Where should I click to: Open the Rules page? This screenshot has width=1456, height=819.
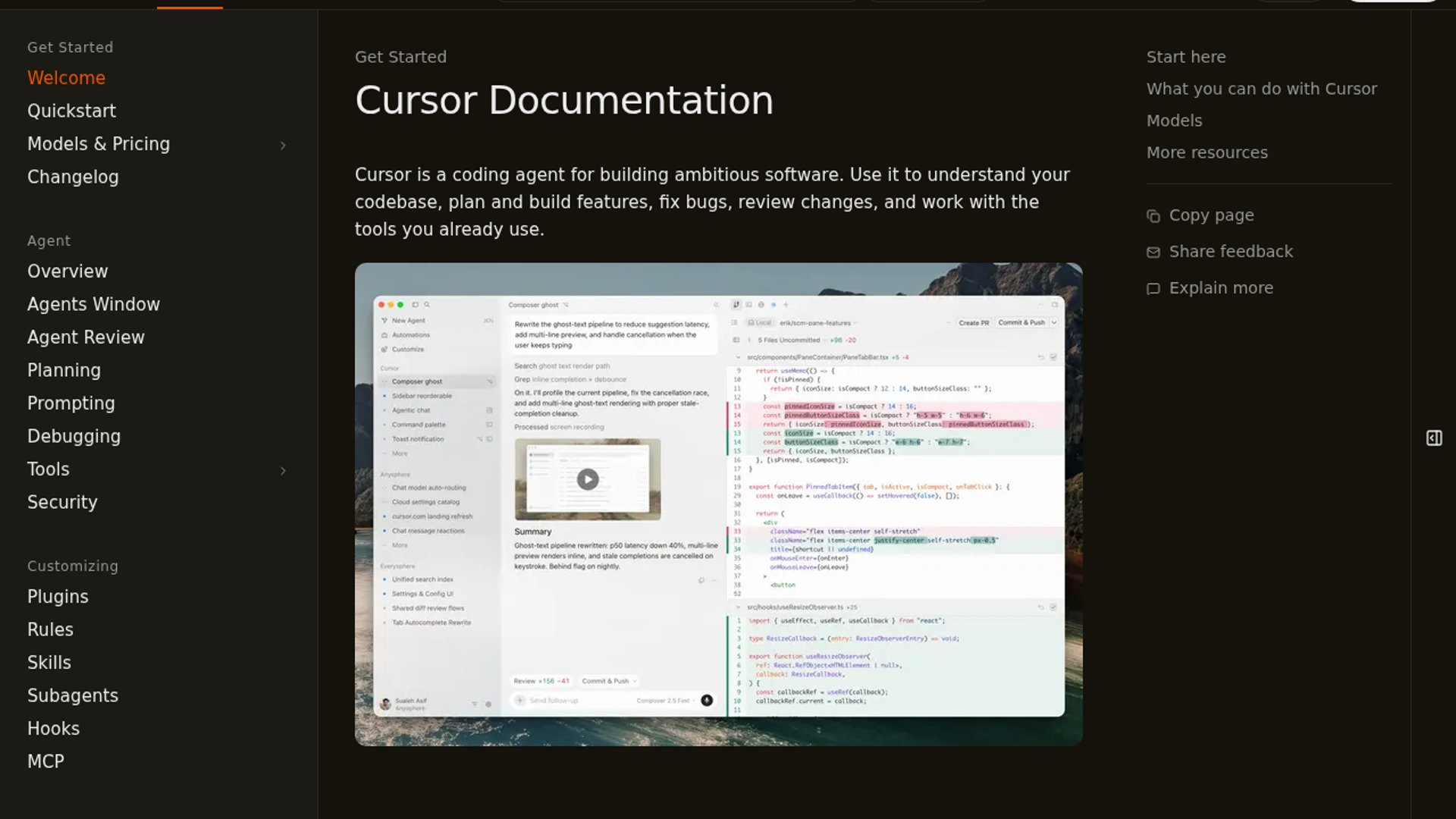pos(50,629)
